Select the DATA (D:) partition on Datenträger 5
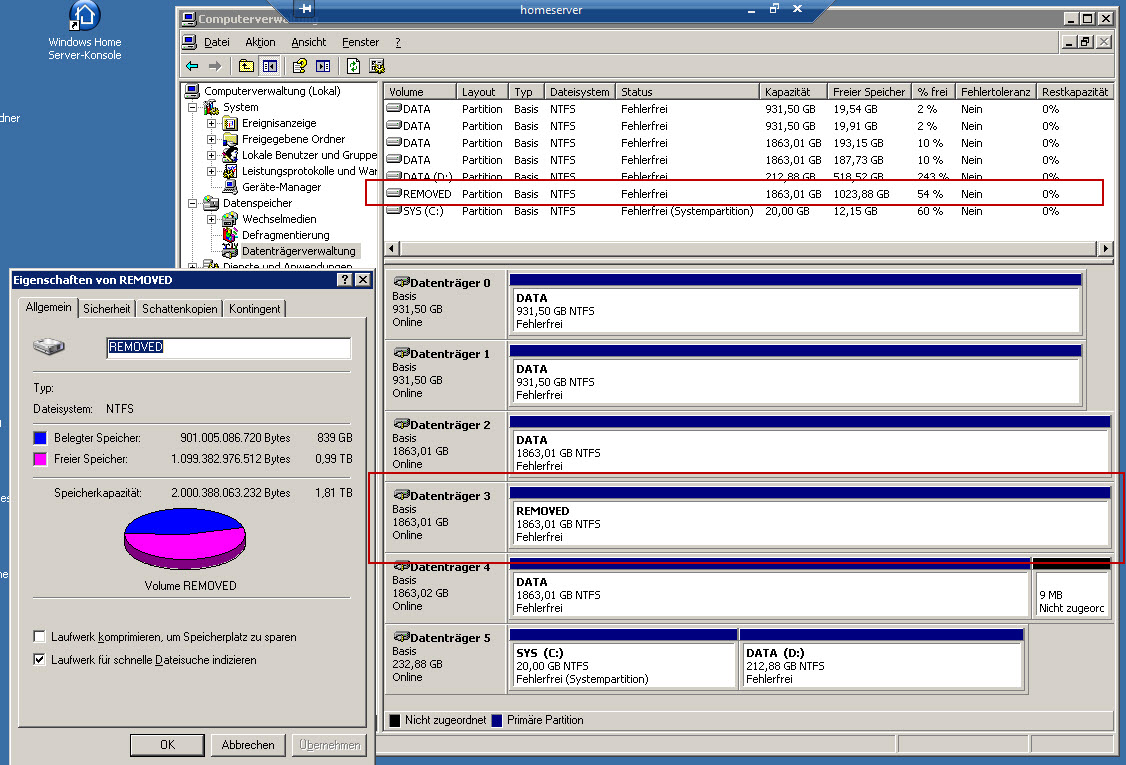 coord(881,659)
